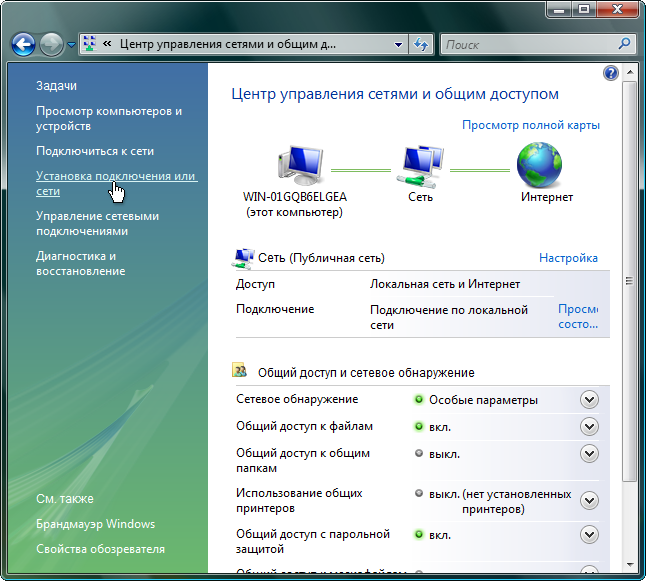This screenshot has height=581, width=646.
Task: Click Настройка link for the network
Action: tap(568, 258)
